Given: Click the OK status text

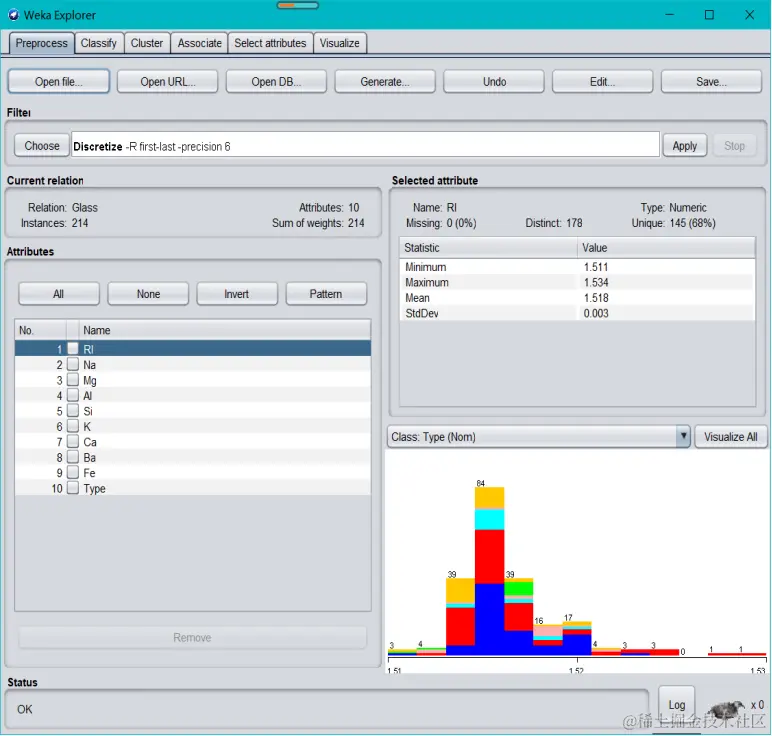Looking at the screenshot, I should tap(25, 709).
